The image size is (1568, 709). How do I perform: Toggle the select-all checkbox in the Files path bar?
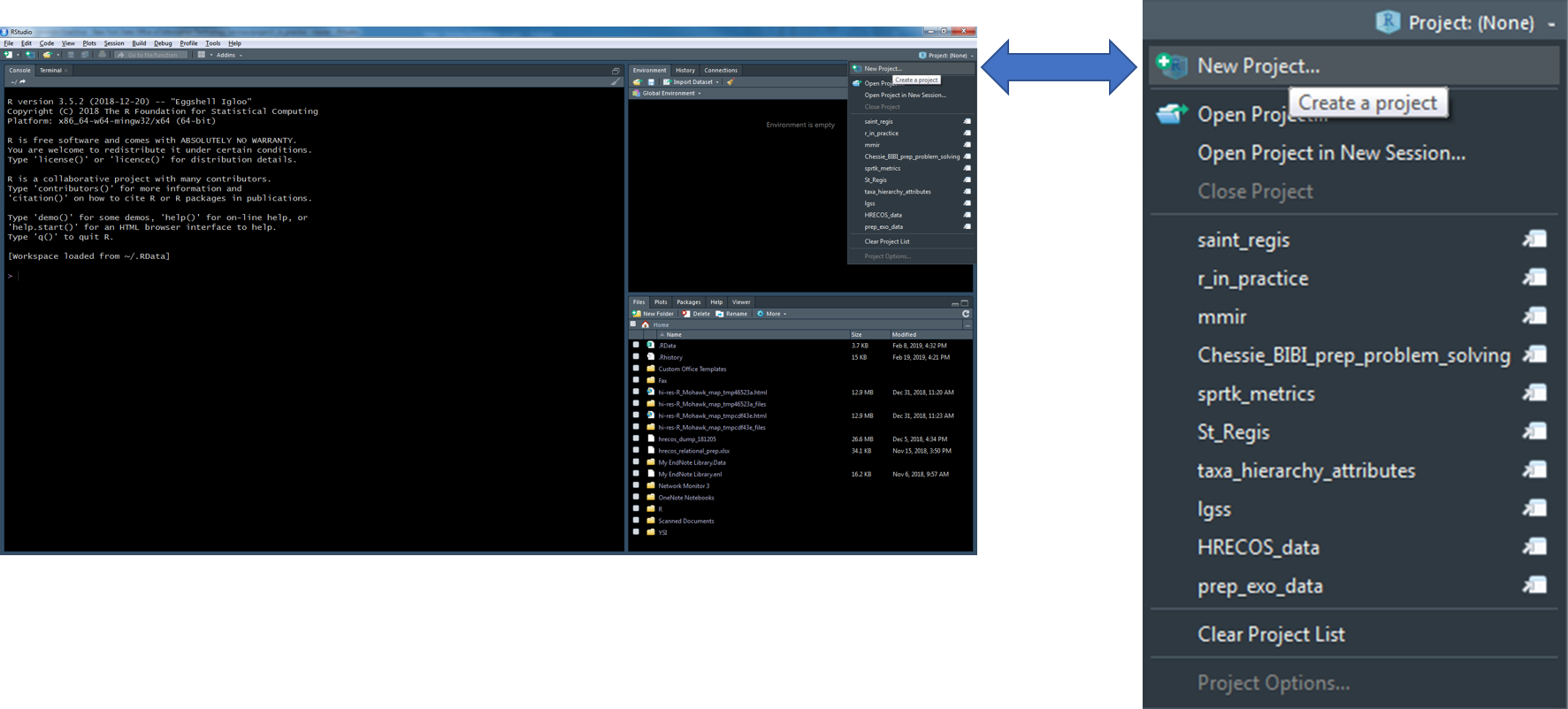click(633, 324)
